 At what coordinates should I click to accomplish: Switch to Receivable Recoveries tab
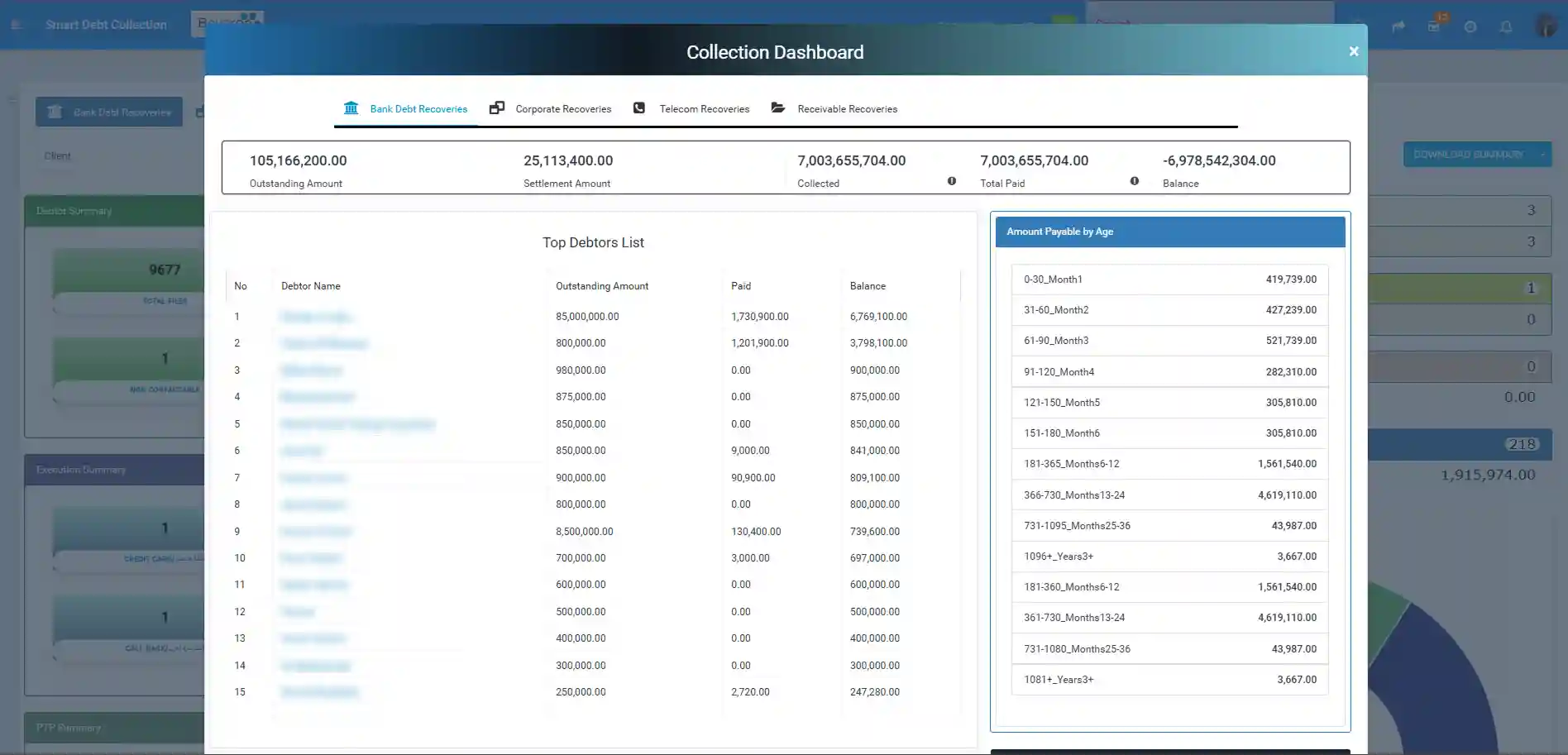[834, 109]
